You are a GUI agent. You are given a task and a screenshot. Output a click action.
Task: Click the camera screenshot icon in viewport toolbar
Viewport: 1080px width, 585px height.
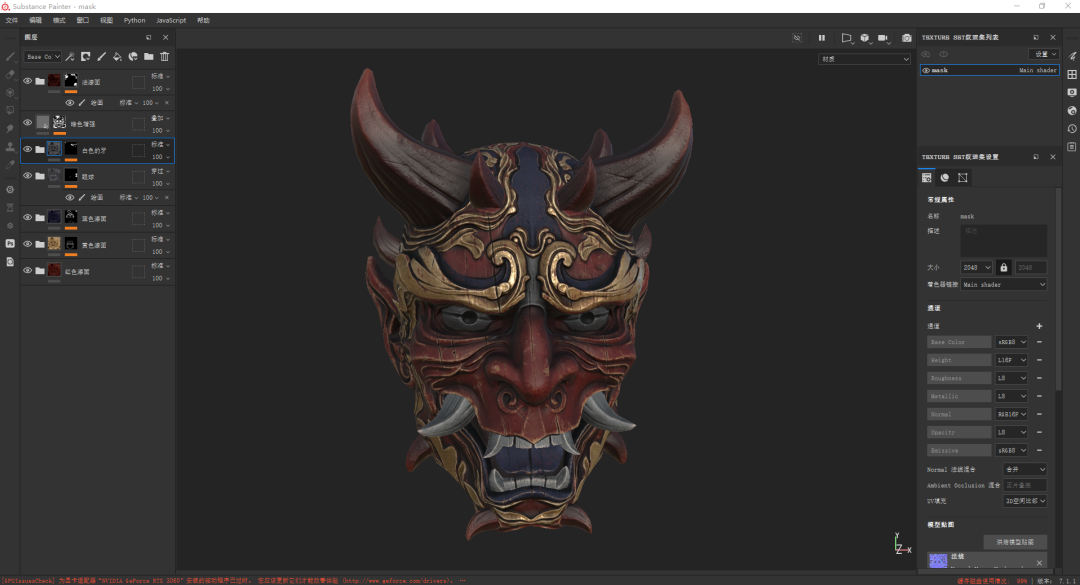[906, 38]
